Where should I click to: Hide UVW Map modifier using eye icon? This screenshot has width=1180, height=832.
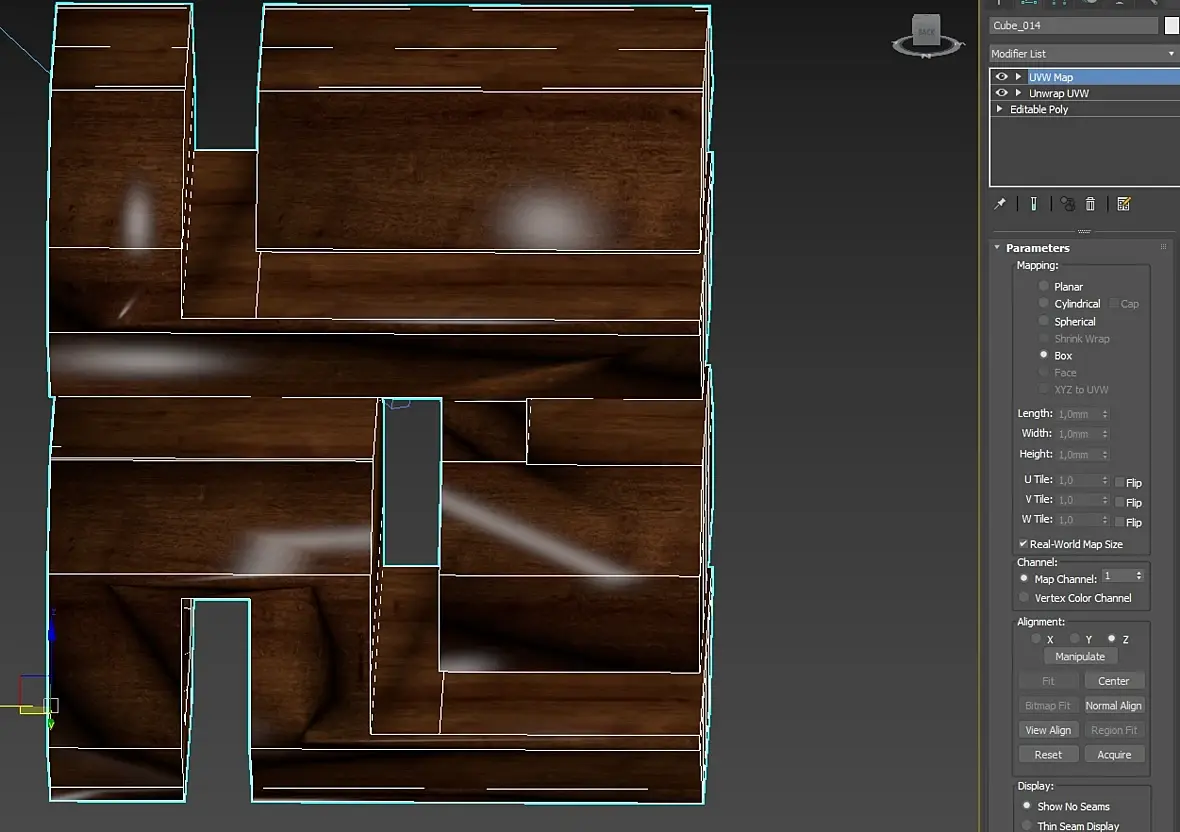click(x=1001, y=77)
